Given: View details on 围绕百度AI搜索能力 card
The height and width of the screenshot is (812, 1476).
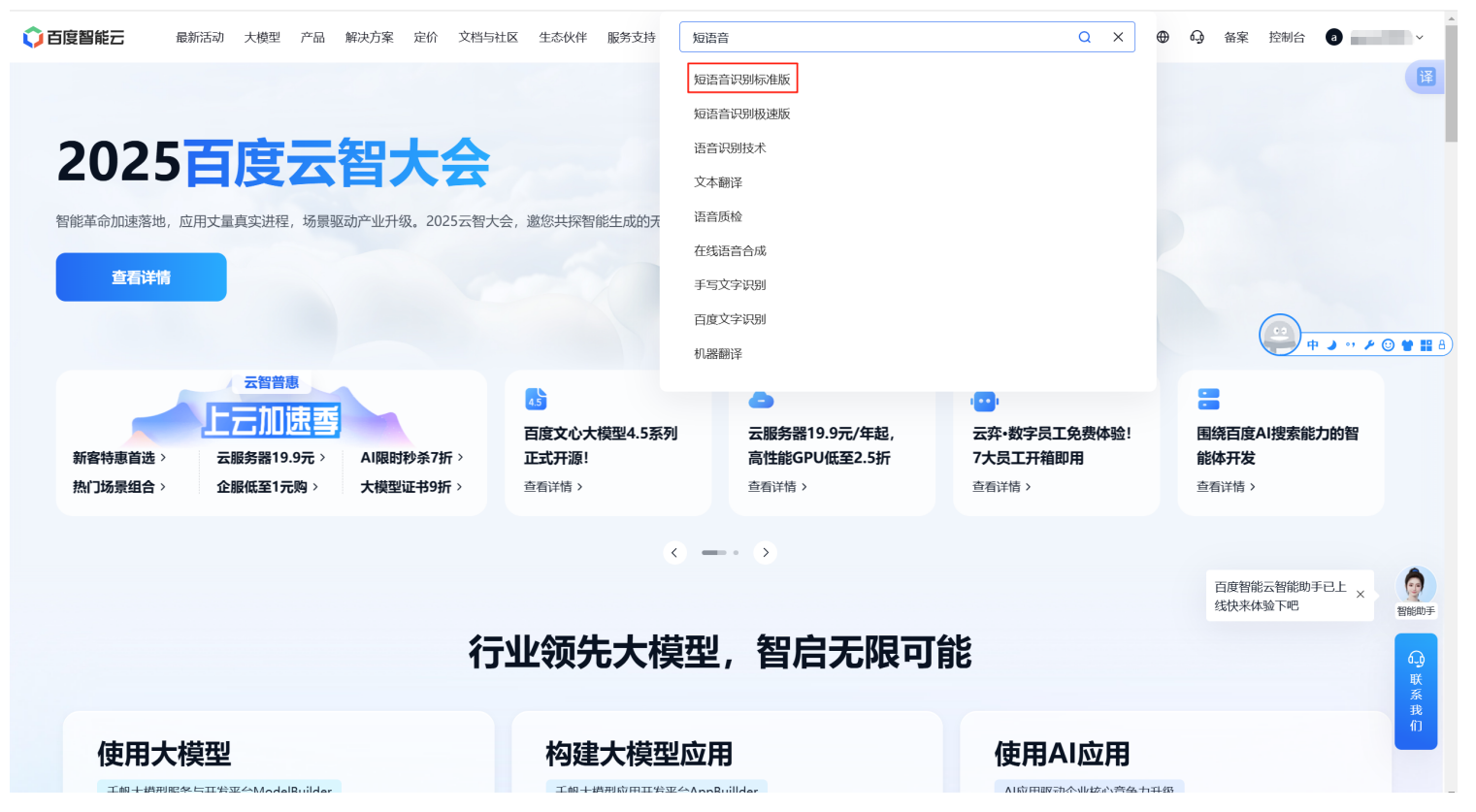Looking at the screenshot, I should pyautogui.click(x=1226, y=487).
